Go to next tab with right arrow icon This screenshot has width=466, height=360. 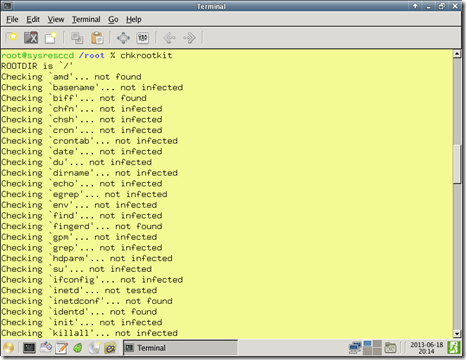pos(189,38)
